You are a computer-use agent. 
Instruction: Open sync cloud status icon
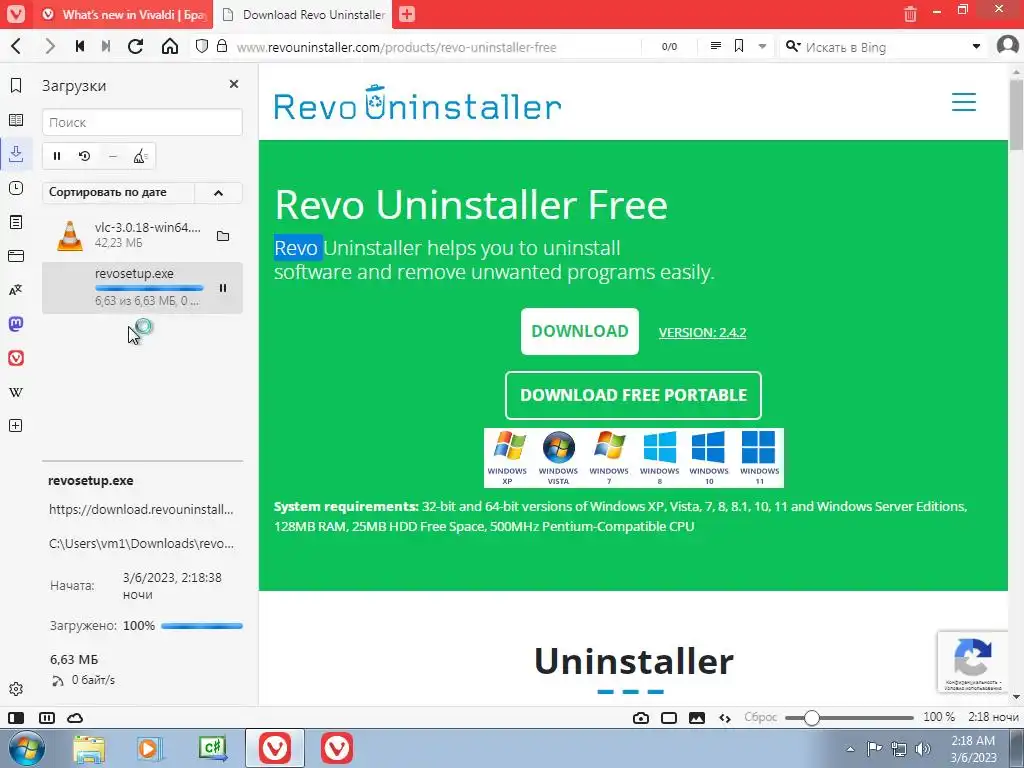(76, 718)
